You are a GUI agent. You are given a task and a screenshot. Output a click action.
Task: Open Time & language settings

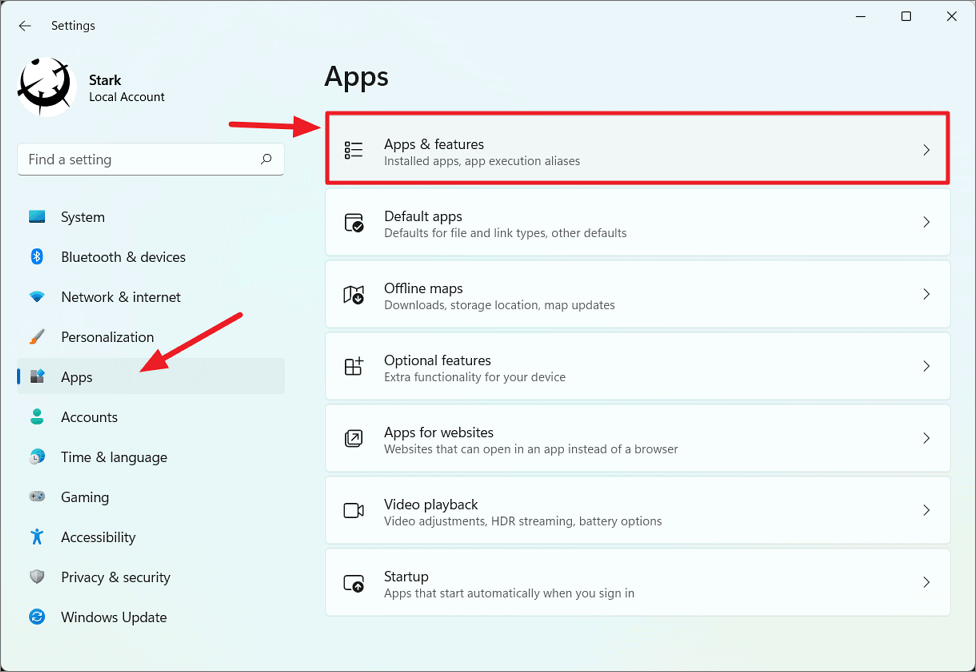tap(151, 457)
